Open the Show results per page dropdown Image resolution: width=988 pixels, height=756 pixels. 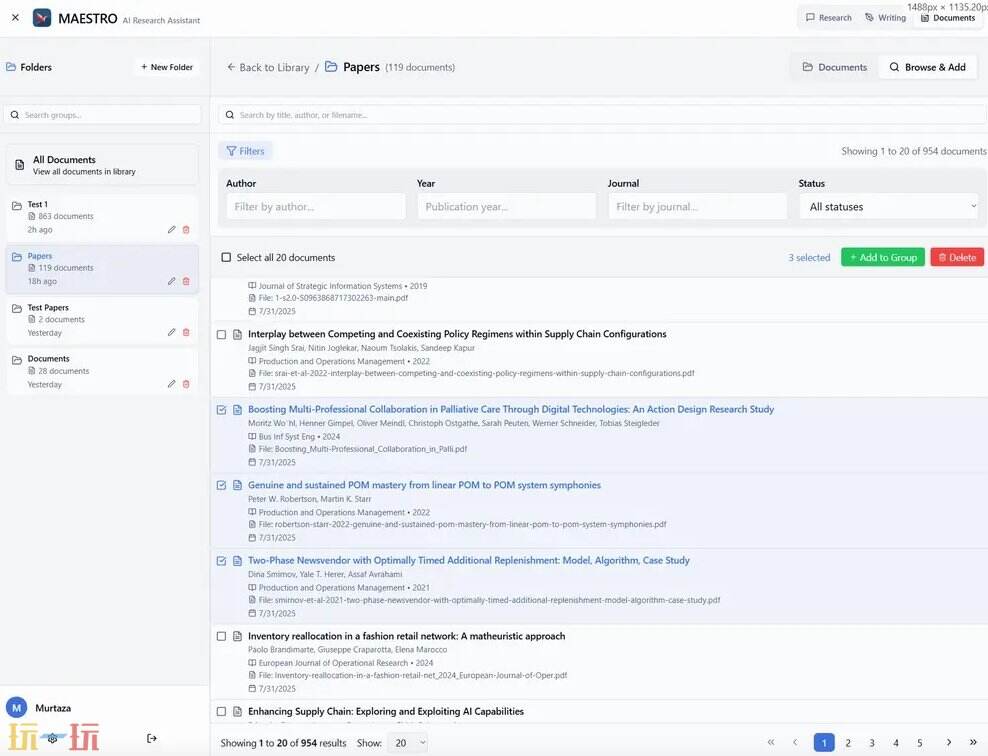pyautogui.click(x=407, y=743)
